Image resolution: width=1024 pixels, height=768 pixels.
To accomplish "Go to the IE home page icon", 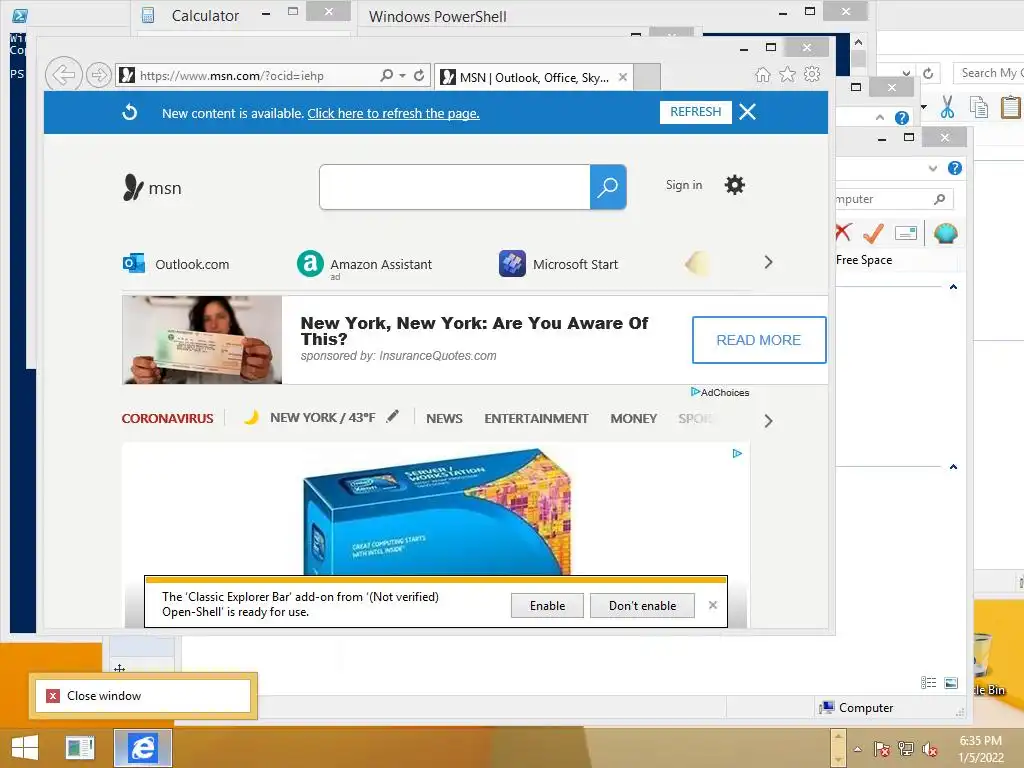I will 763,74.
